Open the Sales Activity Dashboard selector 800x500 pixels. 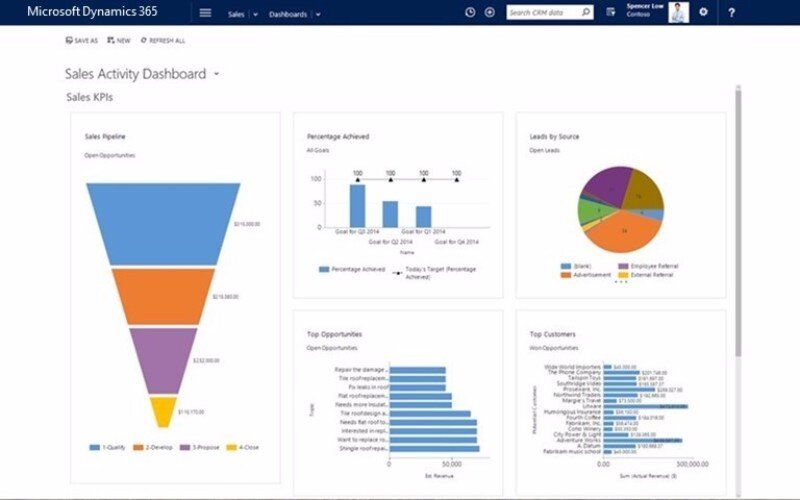pos(216,74)
